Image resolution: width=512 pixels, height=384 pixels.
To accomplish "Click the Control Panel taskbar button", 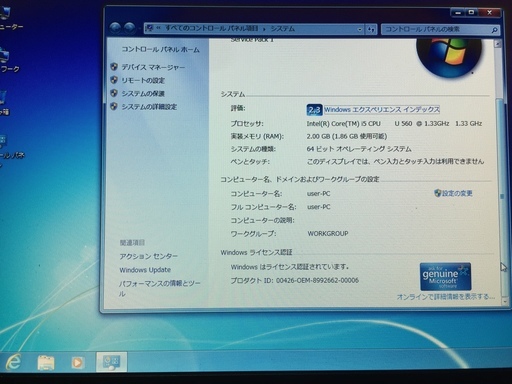I will (x=111, y=362).
